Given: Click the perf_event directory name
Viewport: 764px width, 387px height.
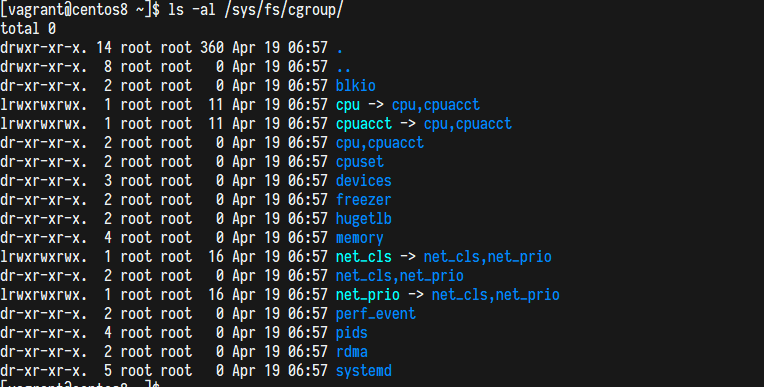Looking at the screenshot, I should click(376, 314).
